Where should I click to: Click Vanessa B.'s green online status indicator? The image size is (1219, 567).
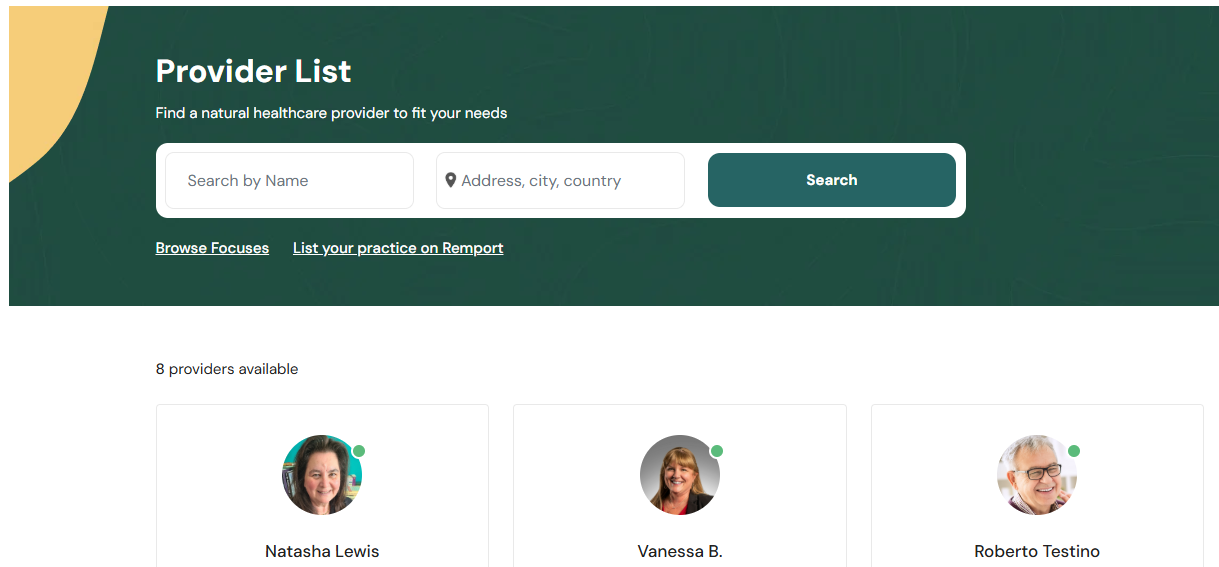pyautogui.click(x=717, y=451)
